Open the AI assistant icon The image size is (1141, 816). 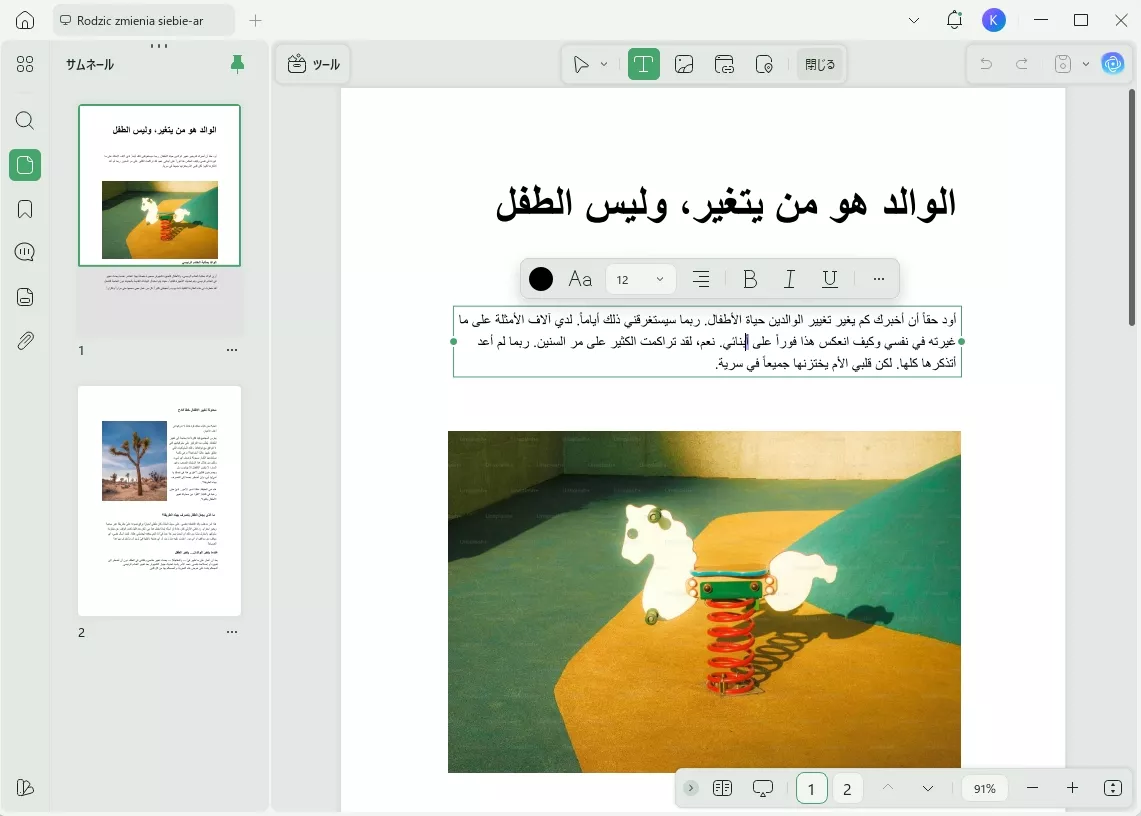(x=1113, y=64)
